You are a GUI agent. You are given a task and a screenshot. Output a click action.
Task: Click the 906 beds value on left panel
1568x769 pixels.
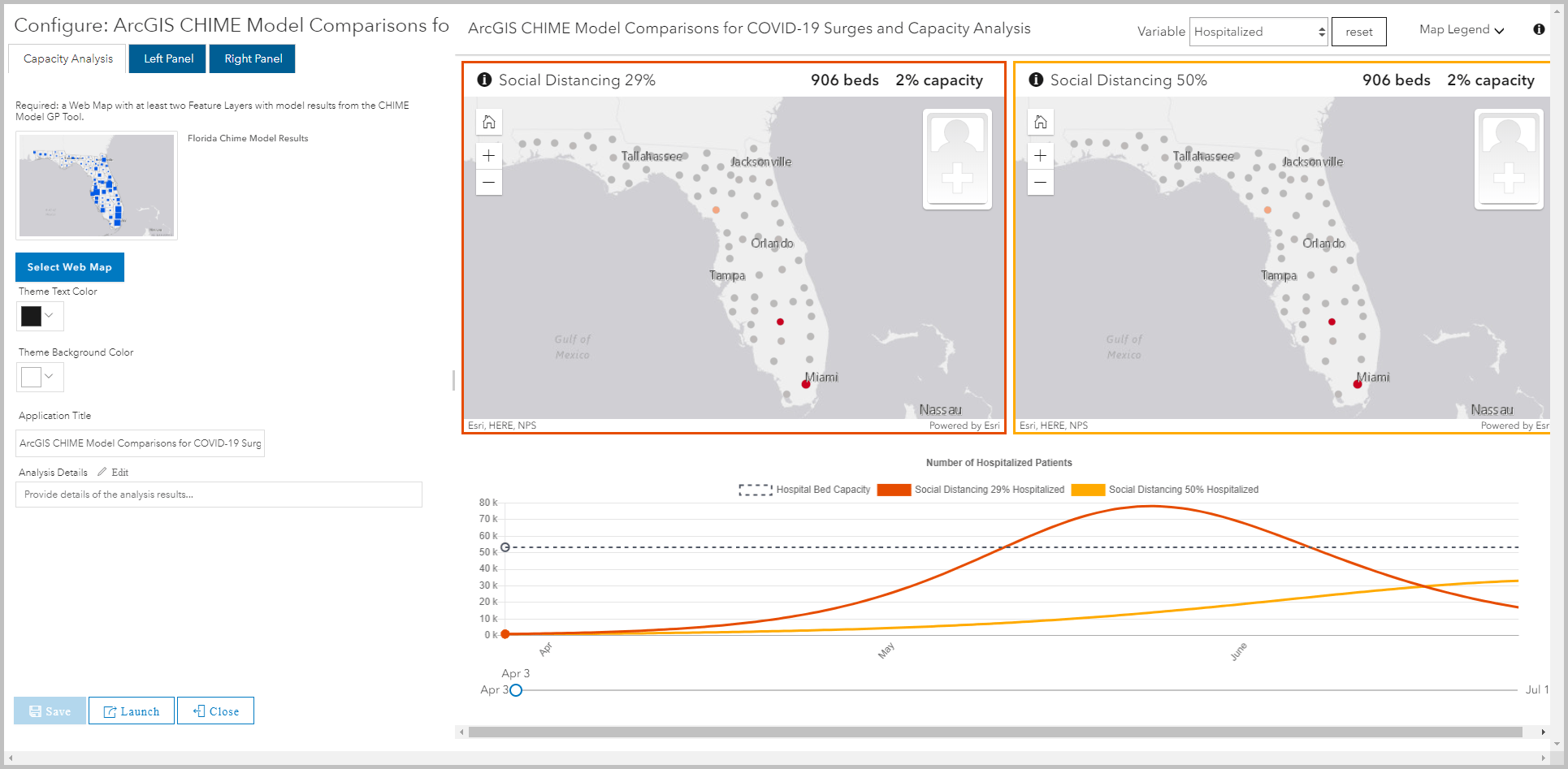[x=845, y=80]
